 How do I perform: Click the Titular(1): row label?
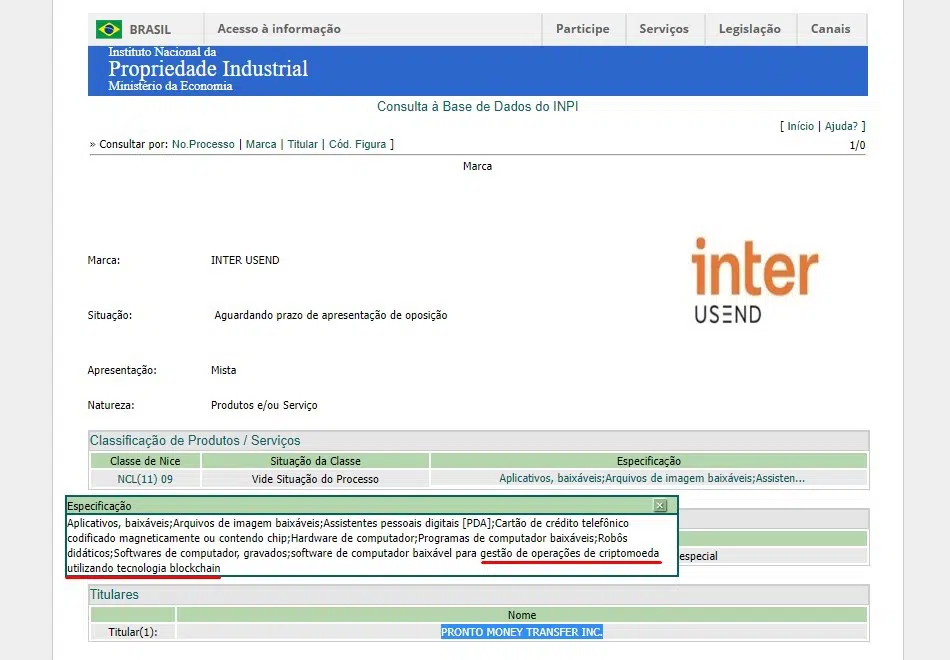pyautogui.click(x=133, y=632)
